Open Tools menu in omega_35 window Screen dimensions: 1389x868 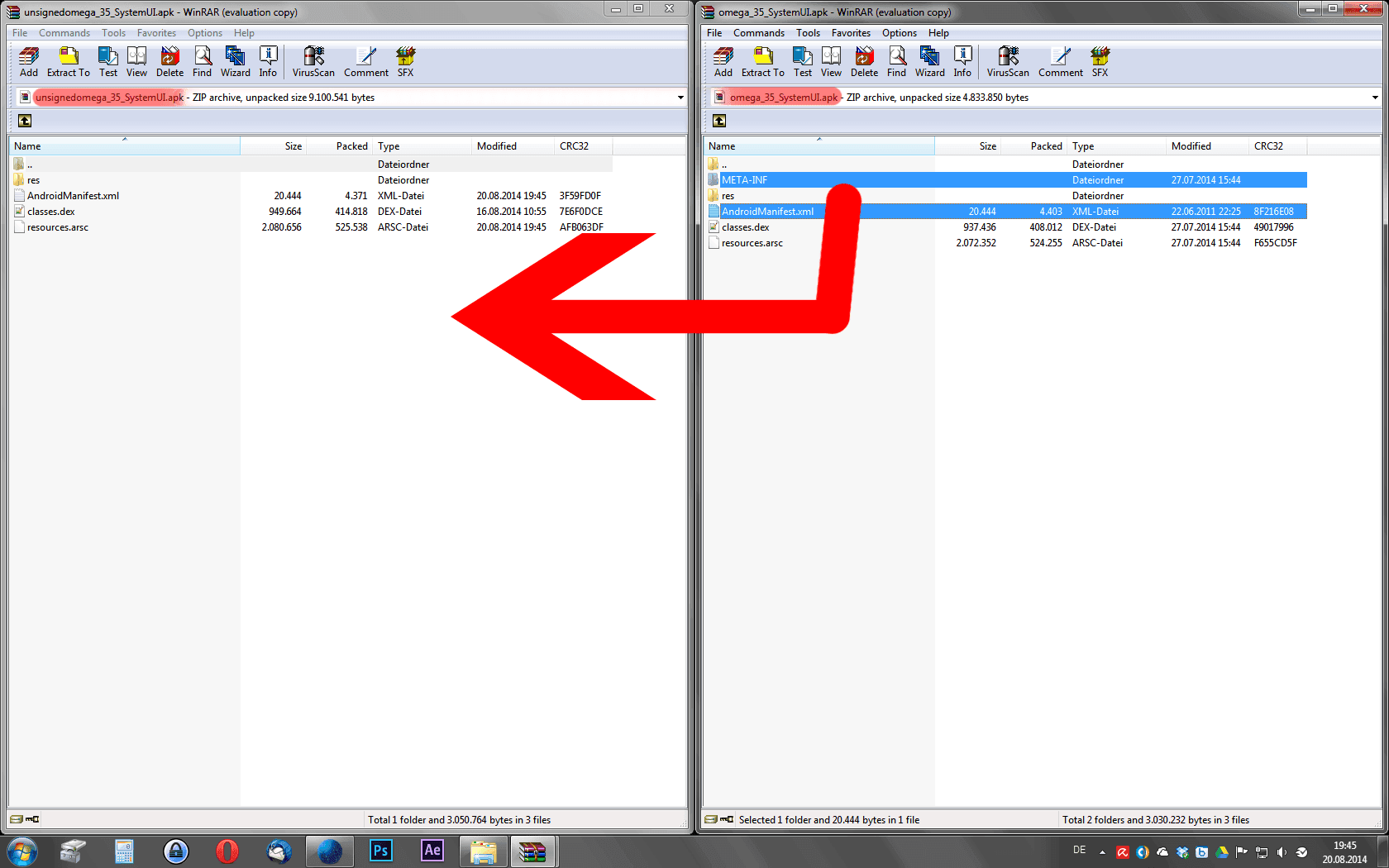tap(808, 33)
